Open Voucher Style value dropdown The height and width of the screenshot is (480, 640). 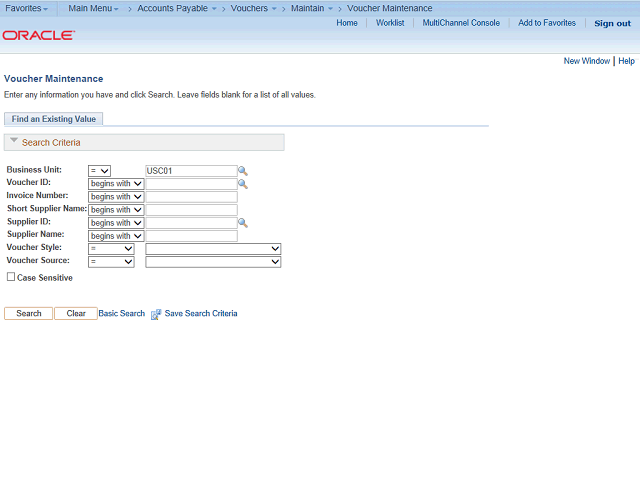click(x=213, y=249)
